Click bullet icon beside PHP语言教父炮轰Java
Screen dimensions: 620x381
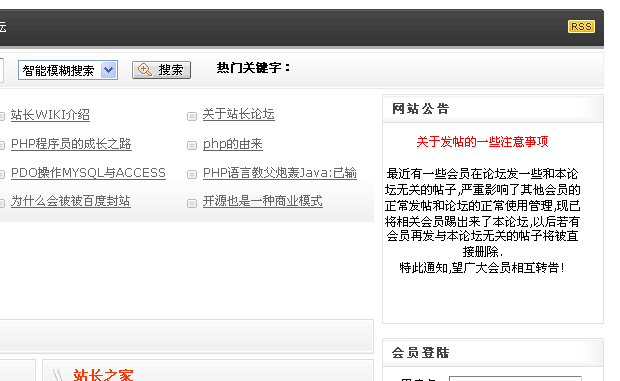(192, 174)
